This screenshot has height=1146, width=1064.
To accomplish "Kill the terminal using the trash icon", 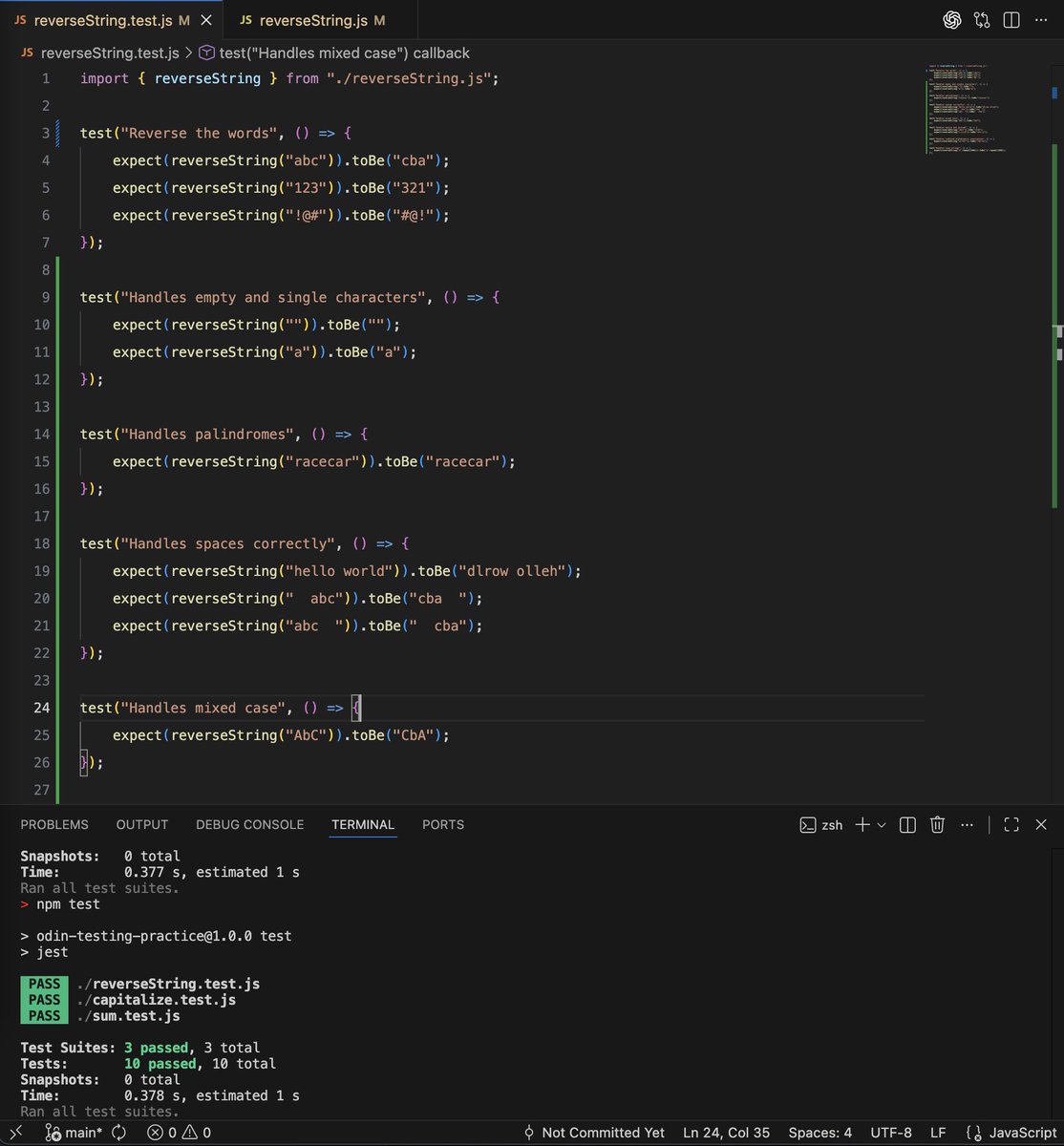I will (937, 824).
